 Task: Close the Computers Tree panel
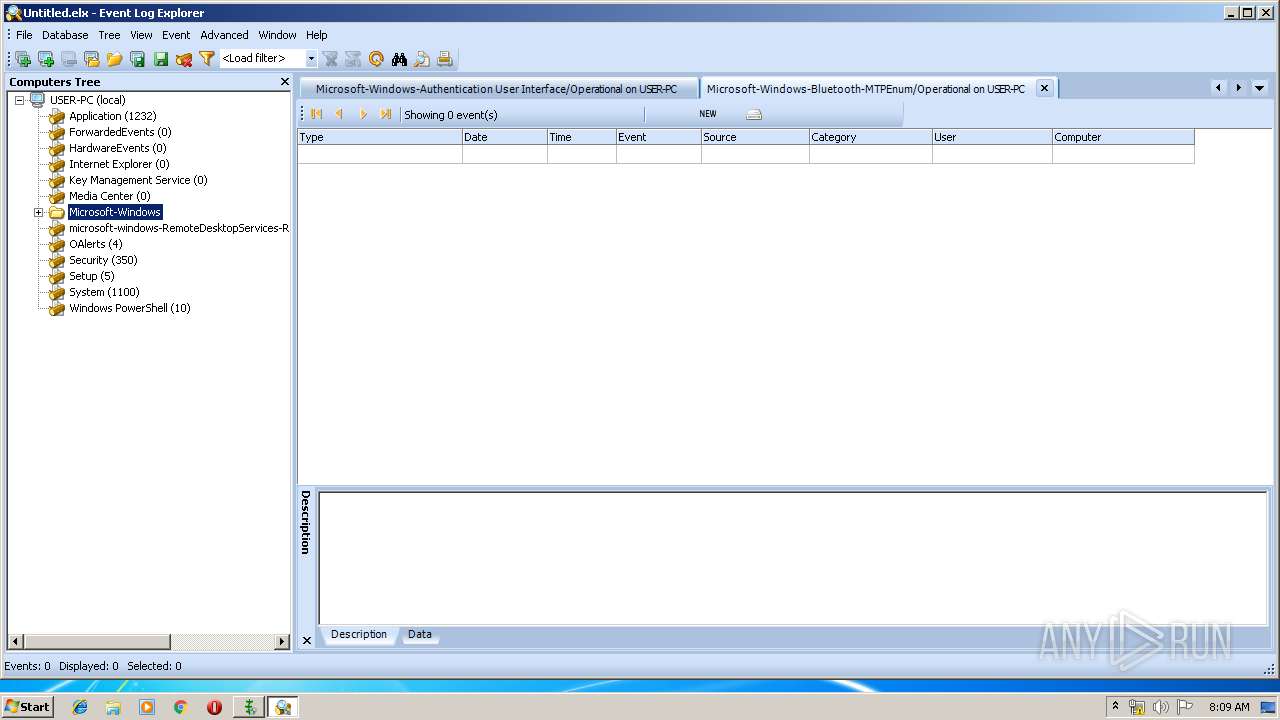[x=284, y=82]
